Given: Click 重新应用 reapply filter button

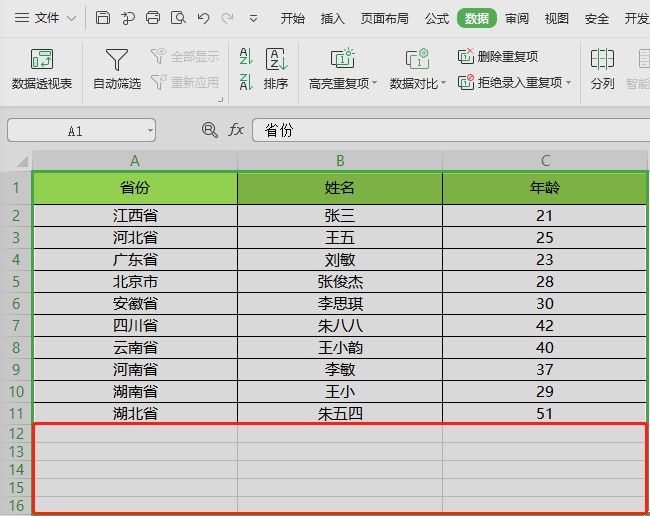Looking at the screenshot, I should point(185,82).
